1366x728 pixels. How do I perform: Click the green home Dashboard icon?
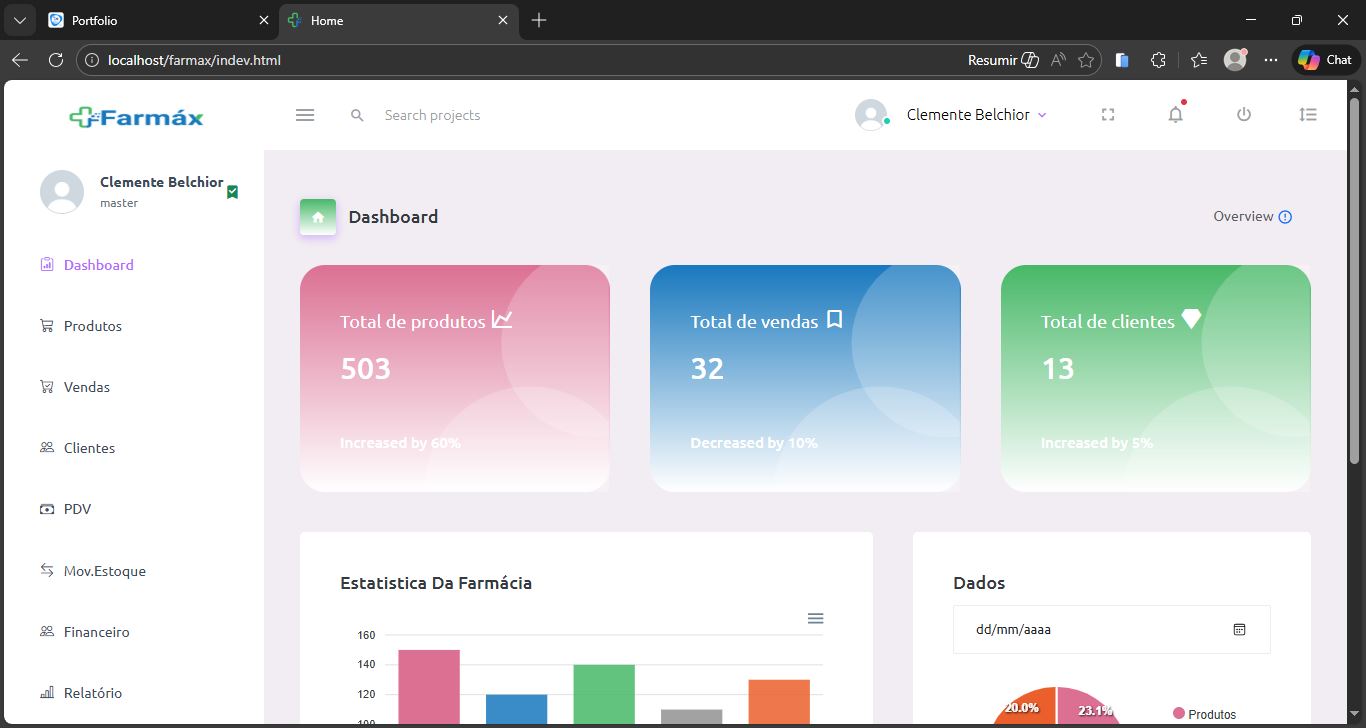pyautogui.click(x=318, y=217)
